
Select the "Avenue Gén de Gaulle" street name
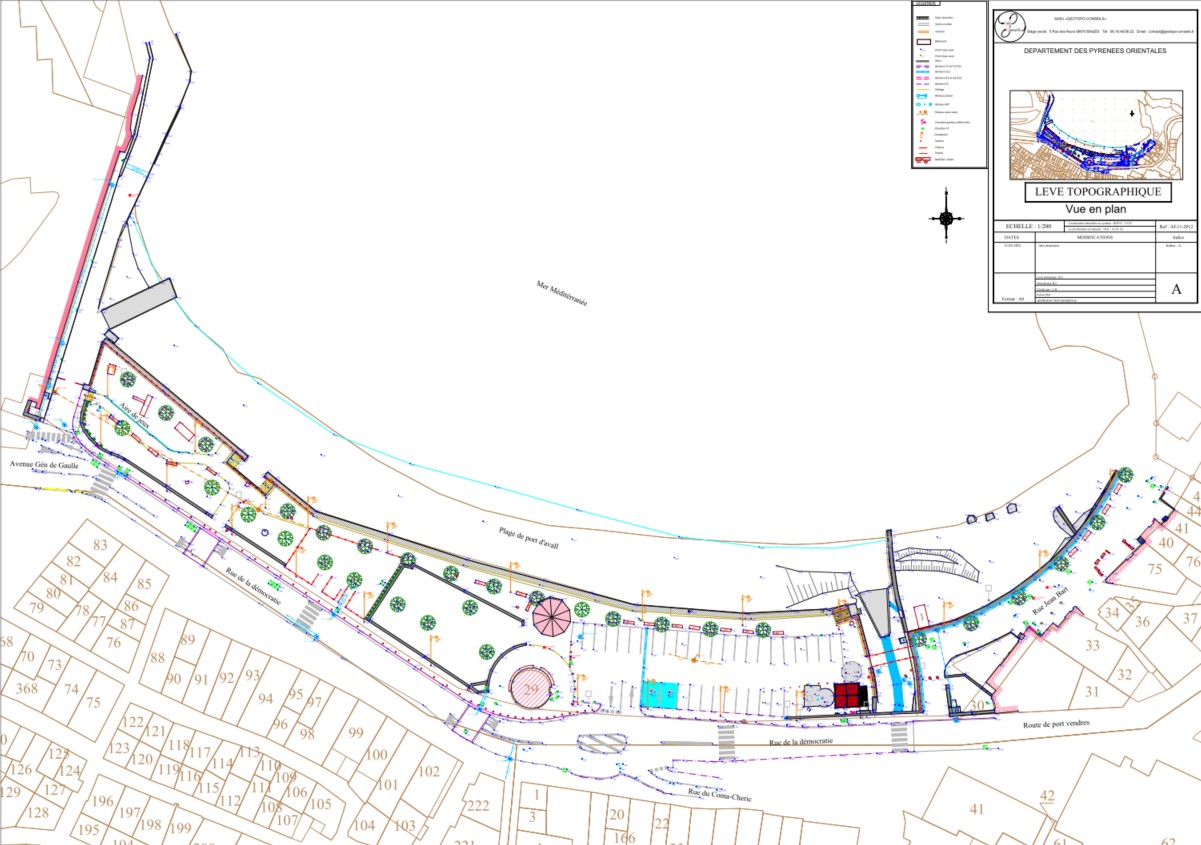(45, 465)
